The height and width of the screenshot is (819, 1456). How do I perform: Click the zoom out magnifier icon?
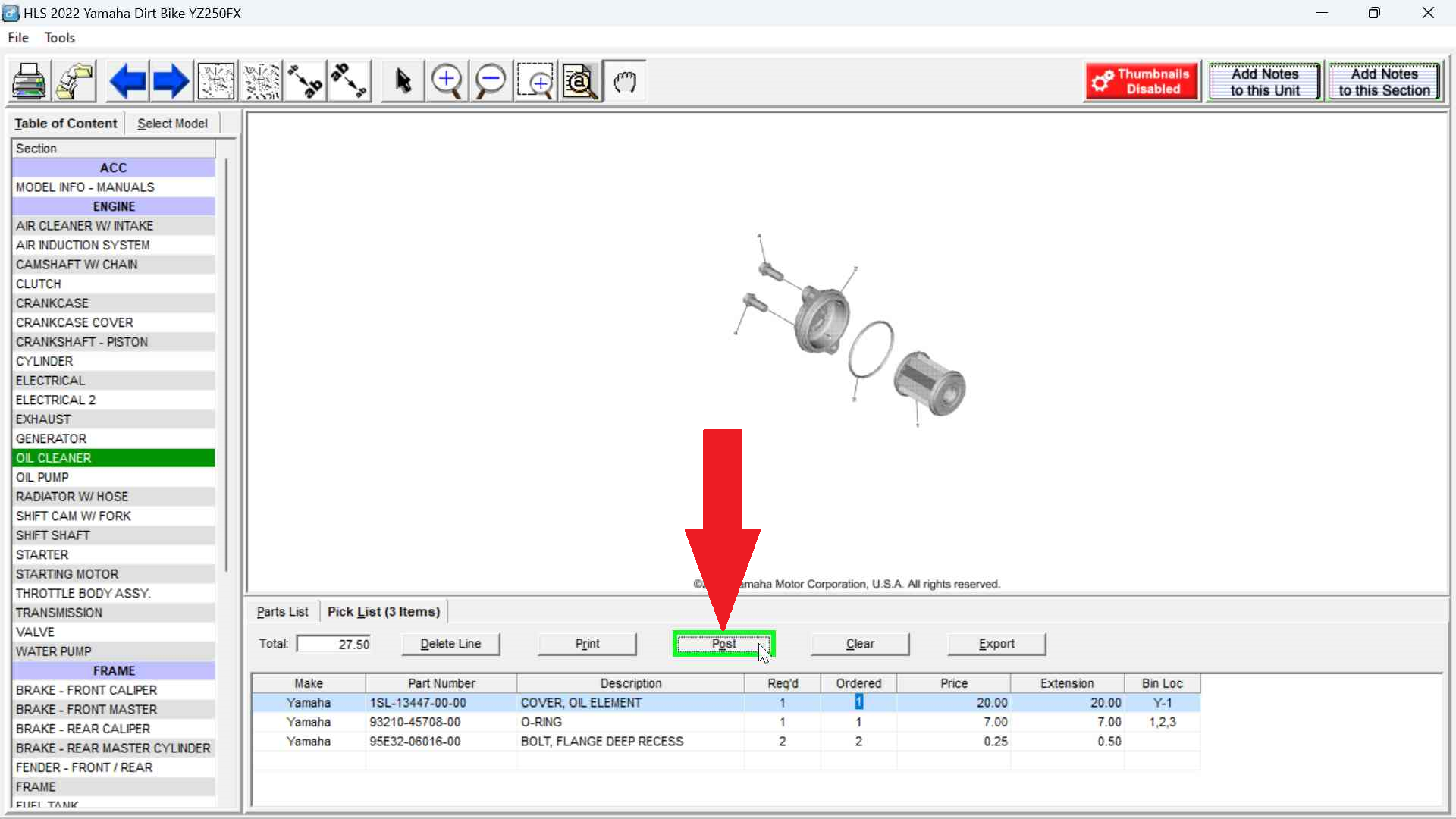(x=491, y=81)
